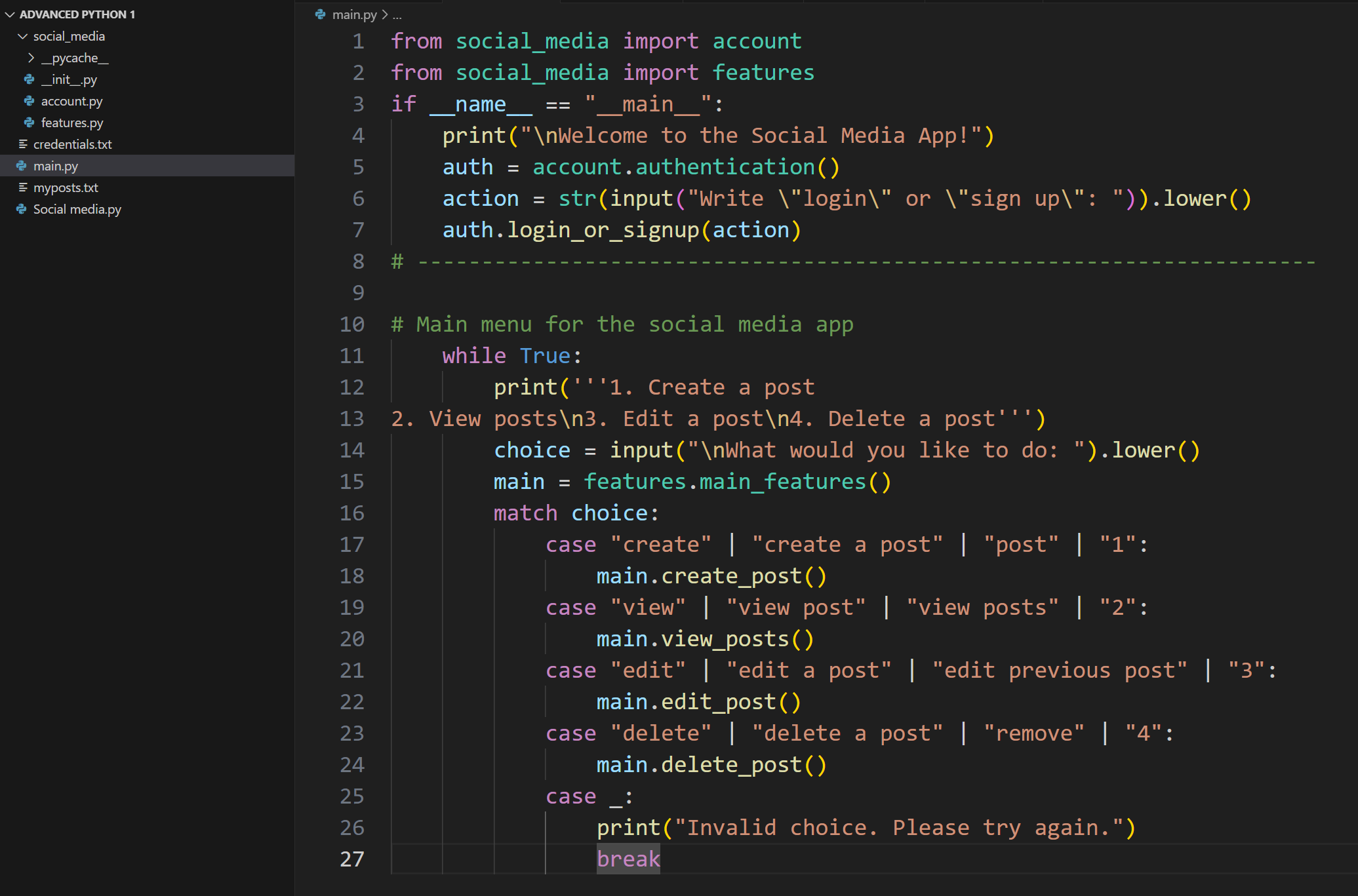Open myposts.txt from the explorer

(66, 187)
